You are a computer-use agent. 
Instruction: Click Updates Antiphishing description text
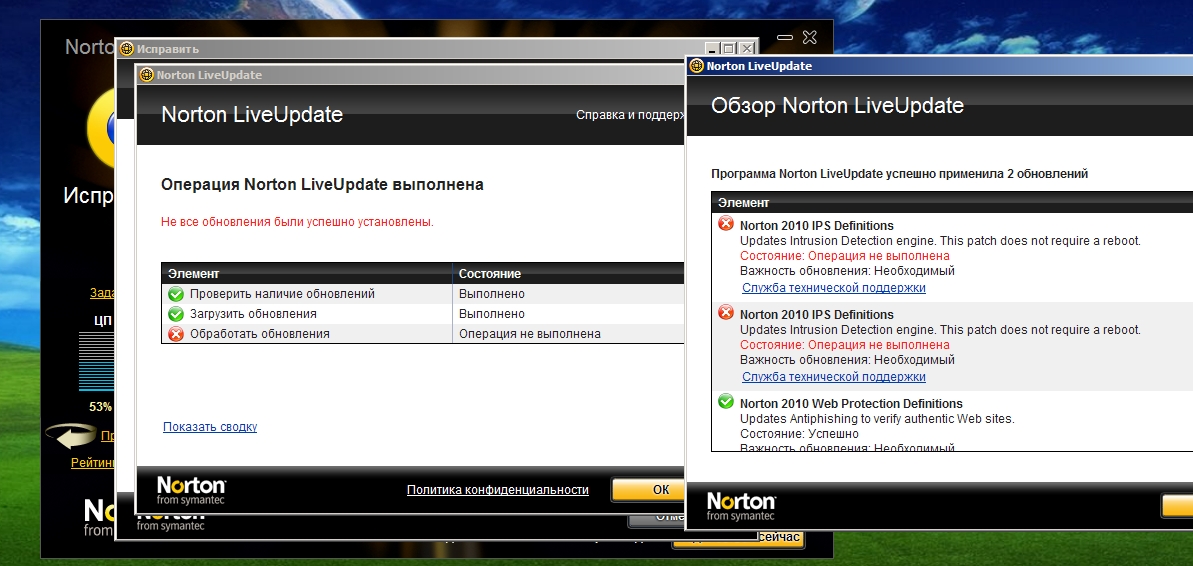877,418
